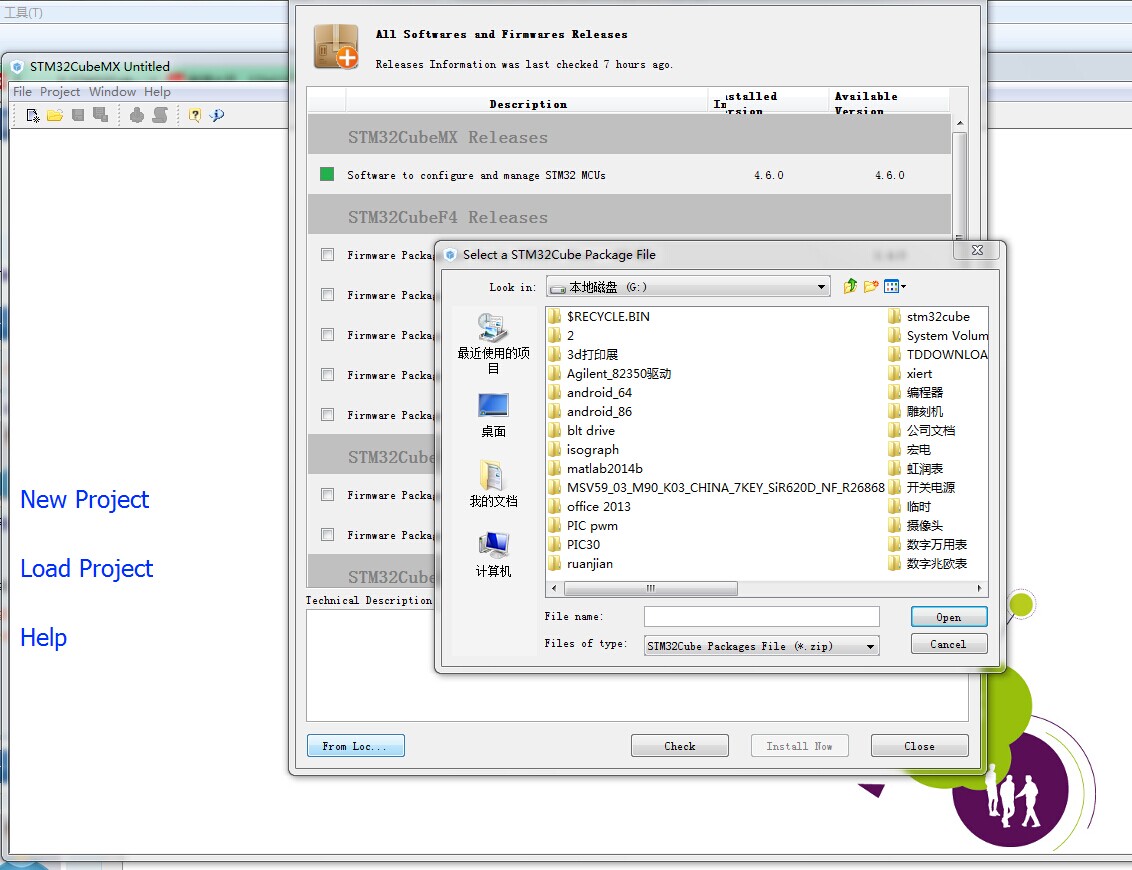Click the folder icon beside blt drive

point(554,430)
